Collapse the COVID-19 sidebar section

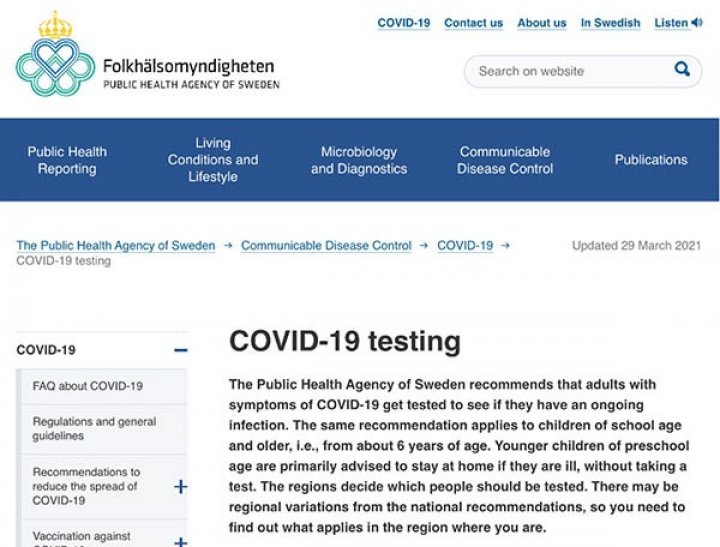coord(181,350)
